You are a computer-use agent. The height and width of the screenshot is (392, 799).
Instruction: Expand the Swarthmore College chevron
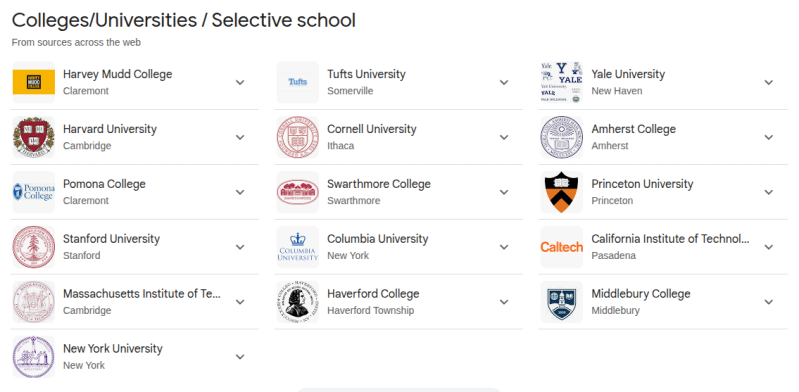(x=504, y=192)
